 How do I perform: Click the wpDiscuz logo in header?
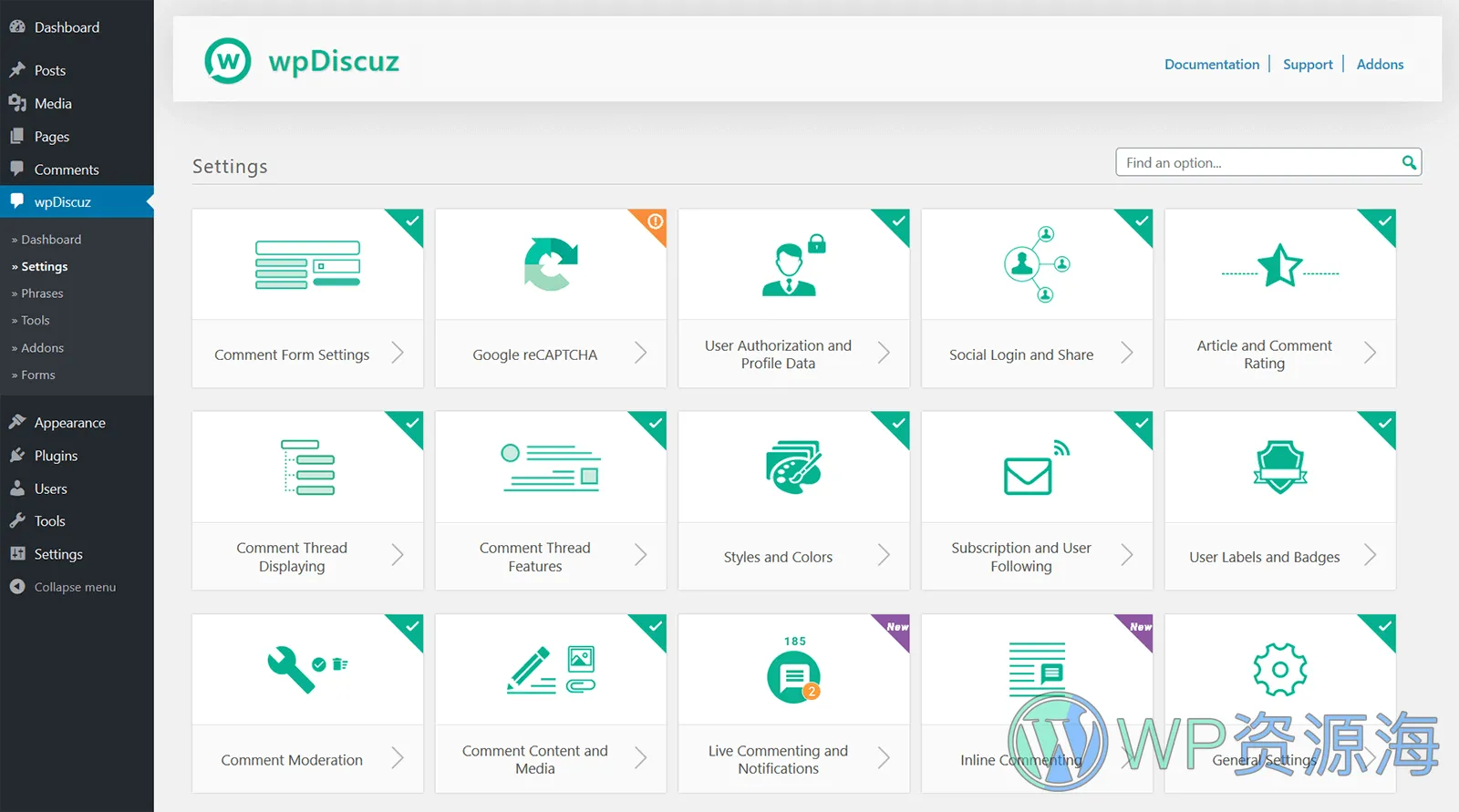(302, 61)
